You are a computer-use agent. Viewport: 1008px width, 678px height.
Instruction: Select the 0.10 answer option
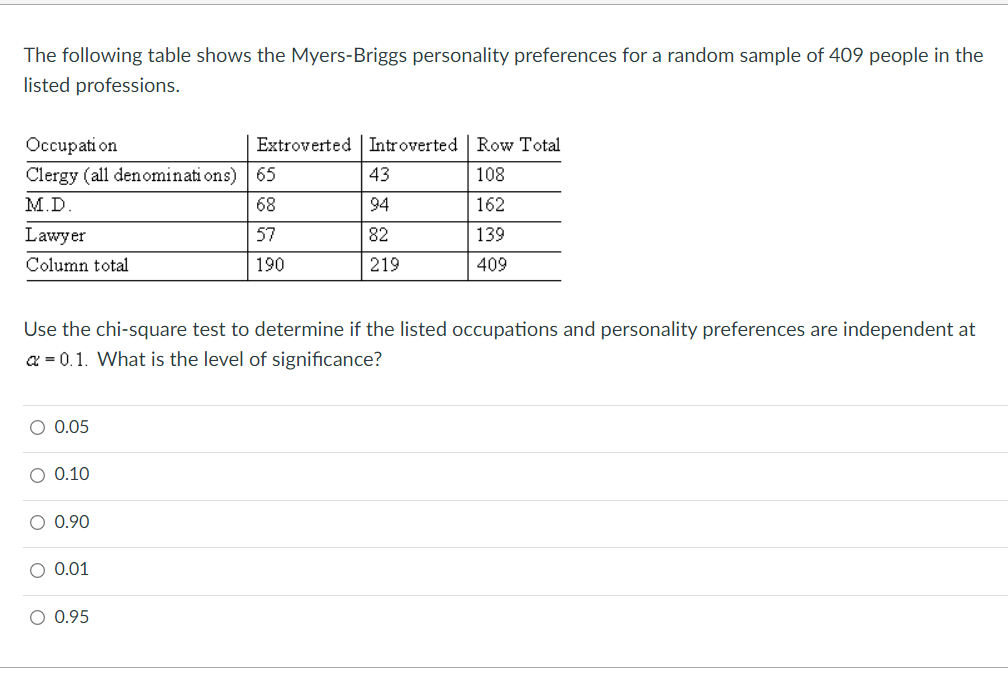point(36,474)
